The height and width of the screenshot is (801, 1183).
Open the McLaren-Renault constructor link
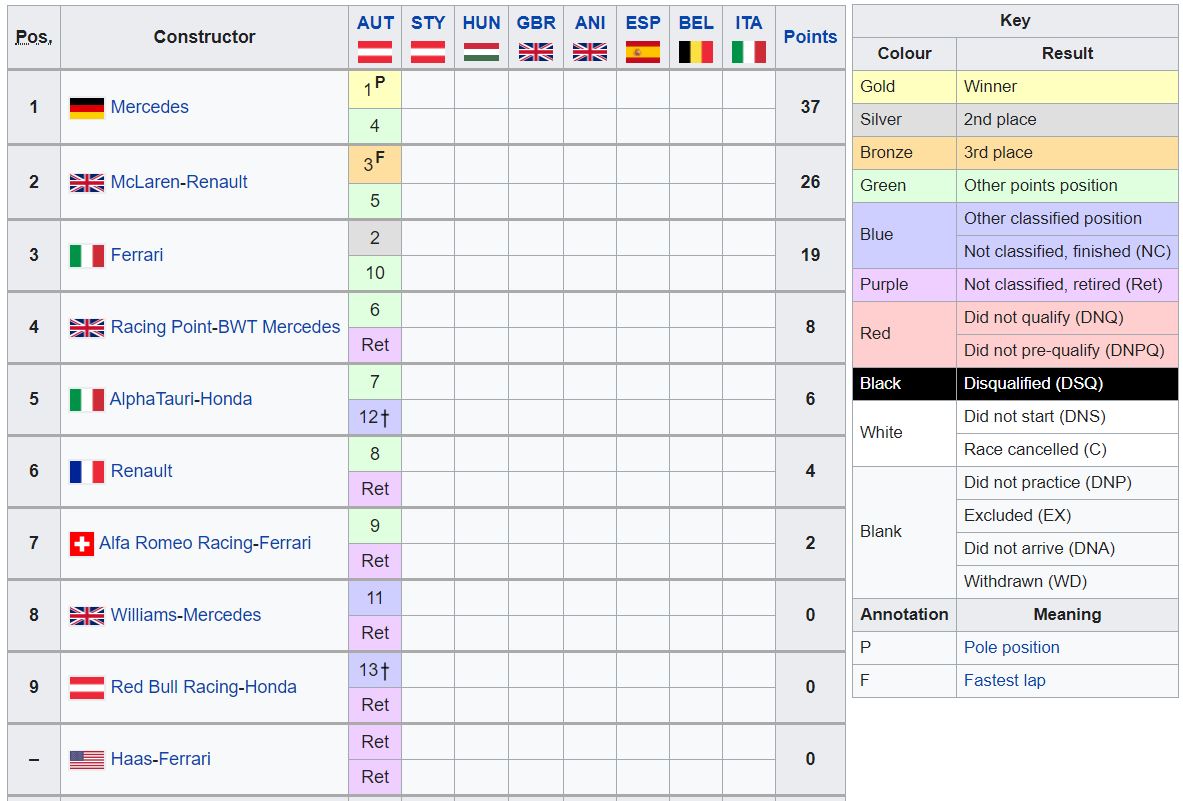179,182
